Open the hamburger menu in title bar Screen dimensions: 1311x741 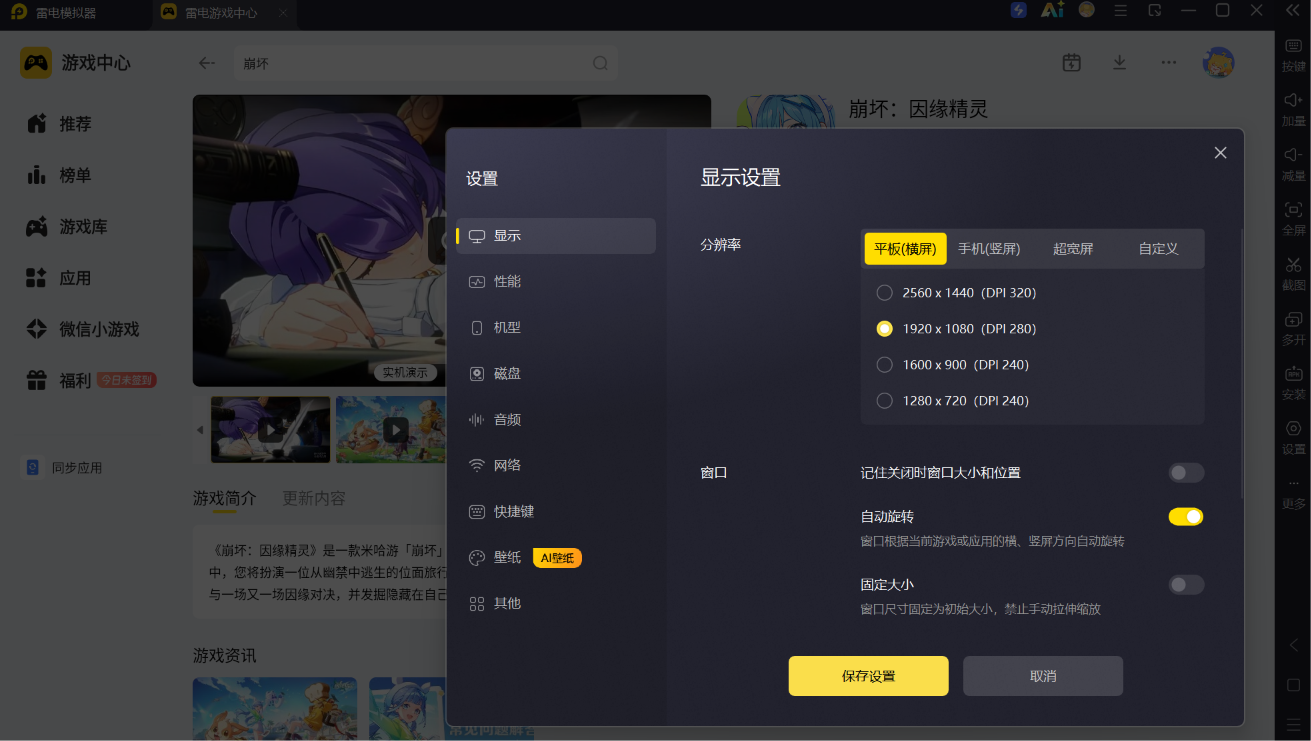click(x=1120, y=10)
